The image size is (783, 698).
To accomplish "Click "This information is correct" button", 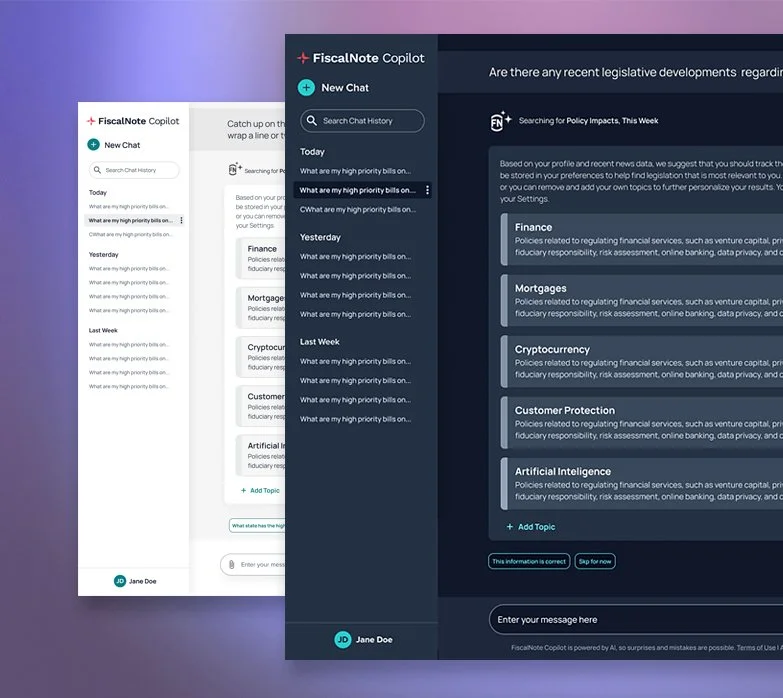I will coord(529,561).
